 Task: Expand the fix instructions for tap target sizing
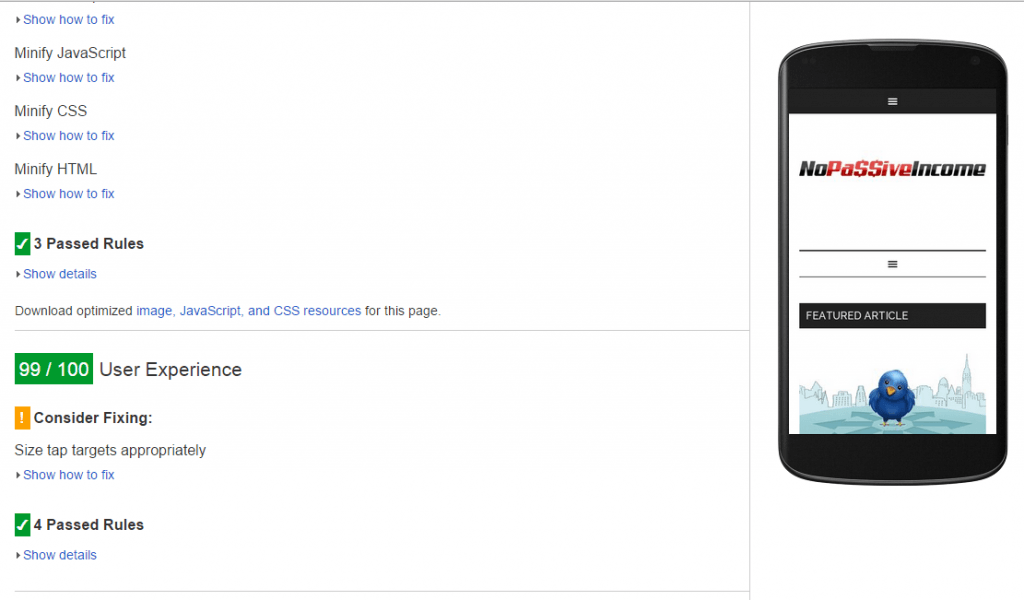pyautogui.click(x=67, y=475)
